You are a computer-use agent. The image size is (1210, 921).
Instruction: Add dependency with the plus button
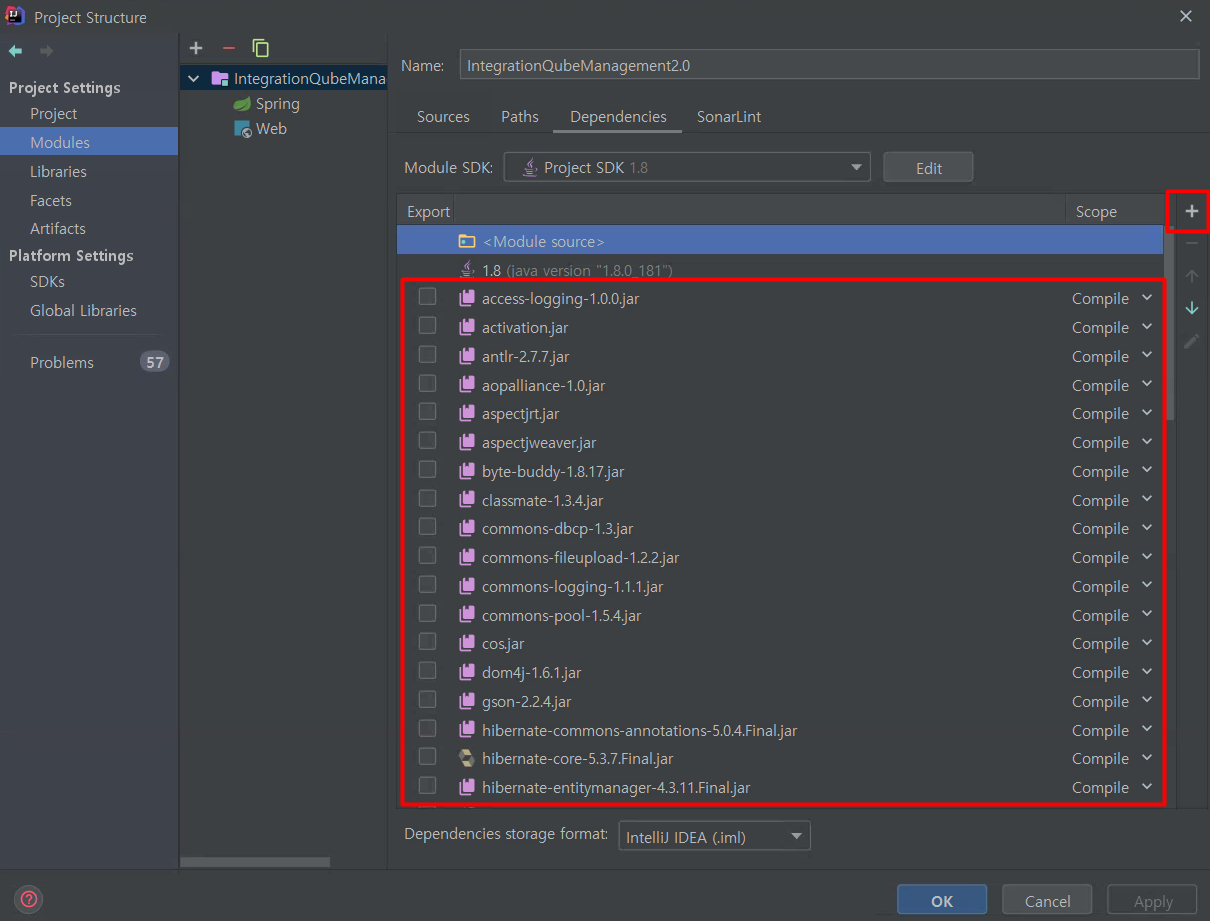pos(1191,211)
